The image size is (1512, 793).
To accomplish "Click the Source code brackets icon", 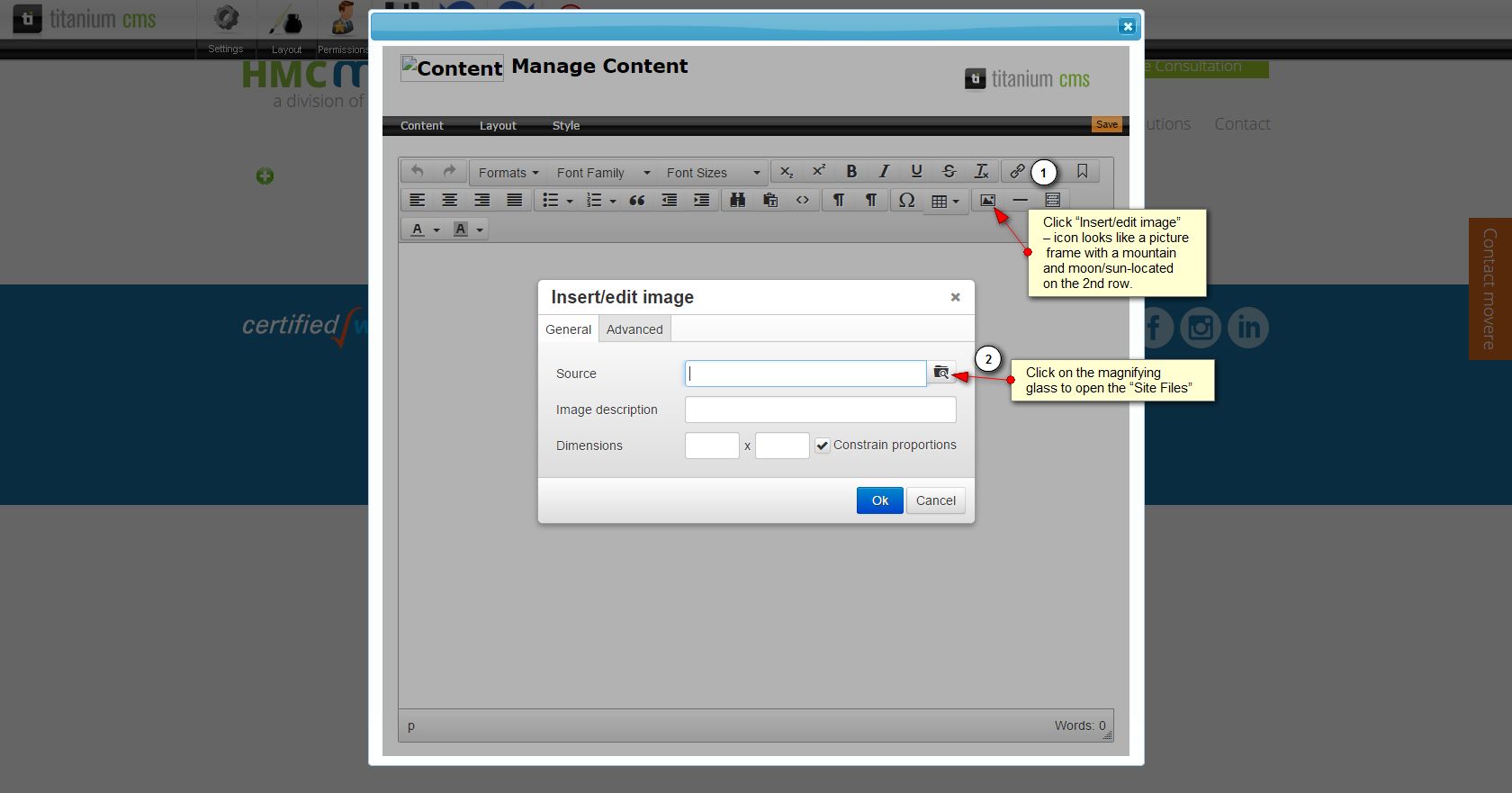I will pyautogui.click(x=802, y=200).
